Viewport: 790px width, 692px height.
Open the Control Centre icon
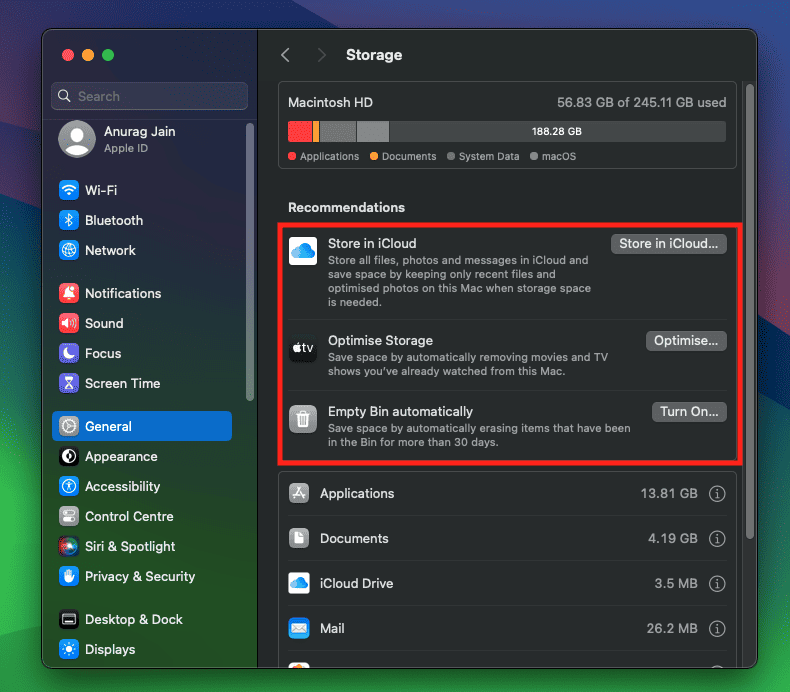tap(69, 517)
